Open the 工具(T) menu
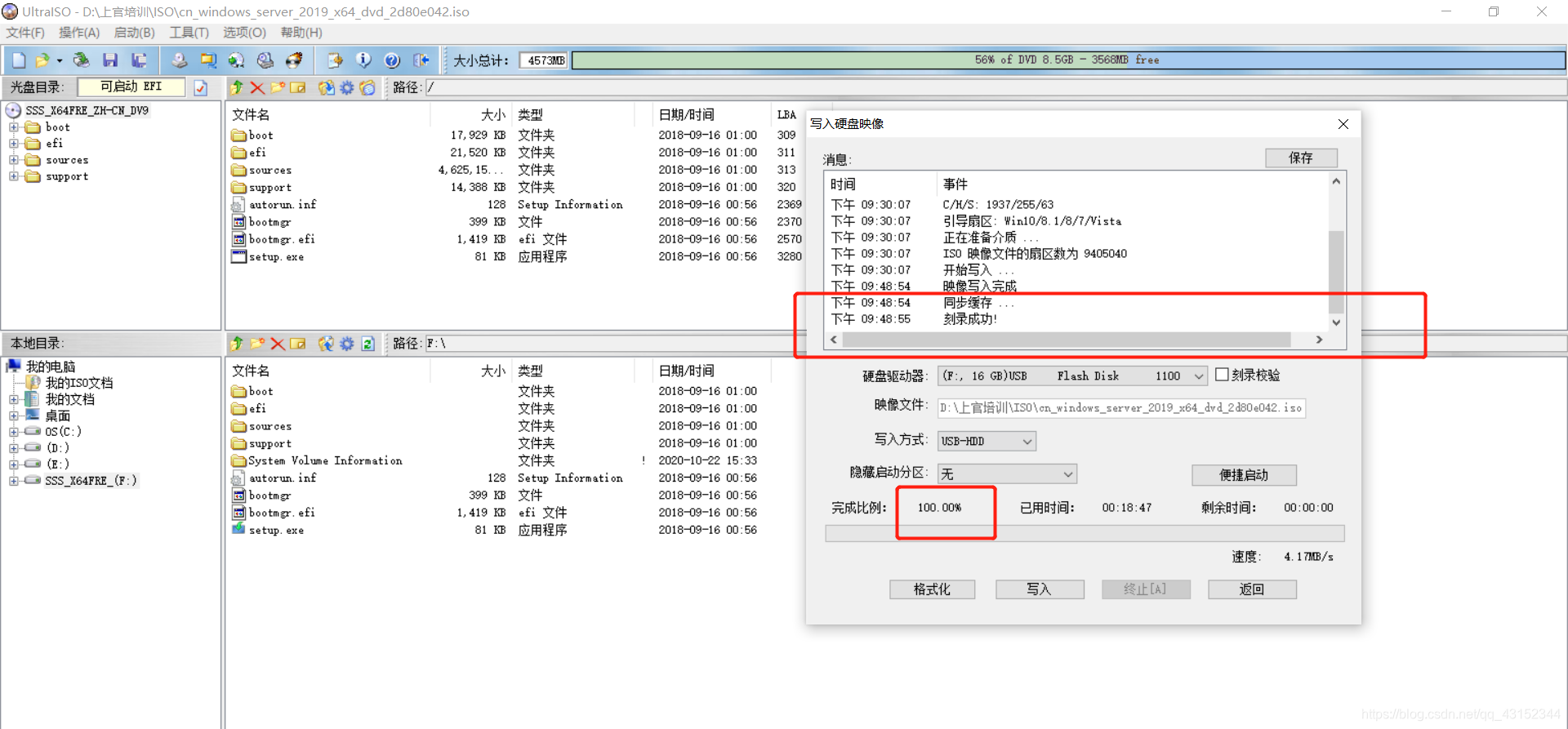The height and width of the screenshot is (729, 1568). coord(189,33)
